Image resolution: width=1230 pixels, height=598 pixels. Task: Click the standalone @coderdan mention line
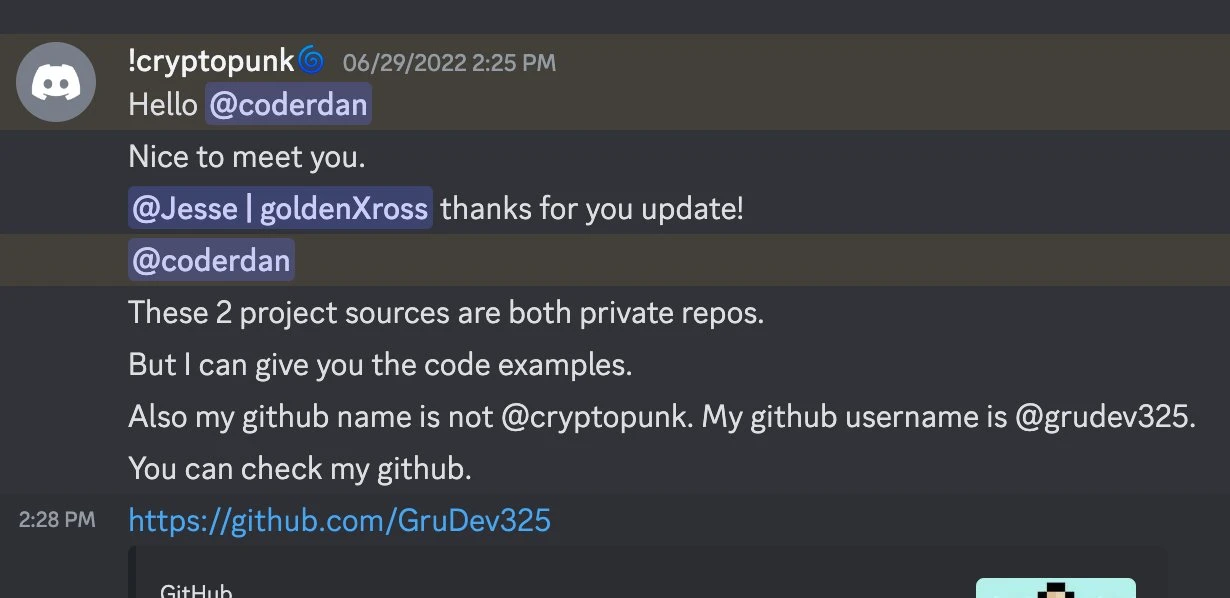(211, 261)
